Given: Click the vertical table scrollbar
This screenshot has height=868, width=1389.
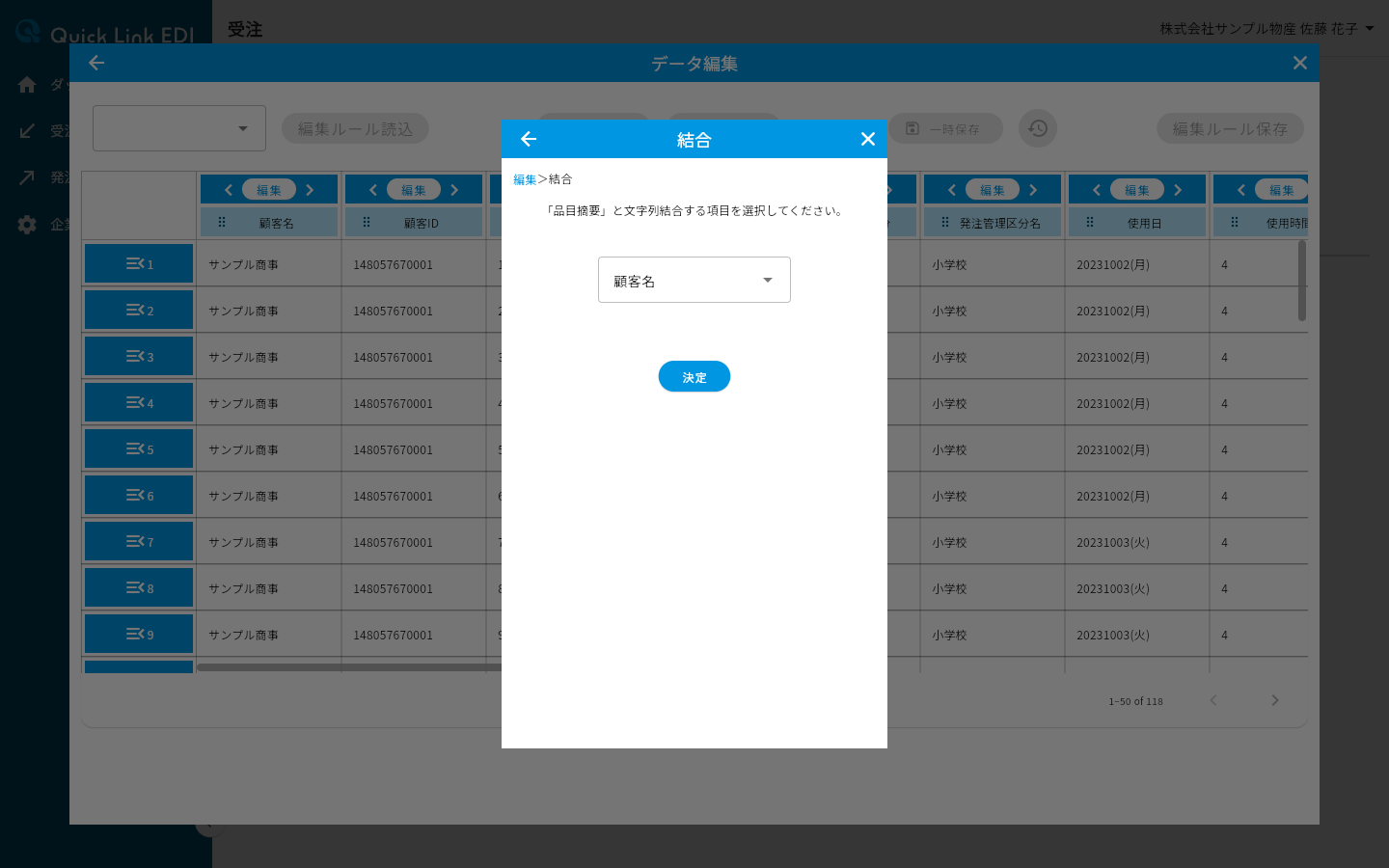Looking at the screenshot, I should pyautogui.click(x=1302, y=280).
